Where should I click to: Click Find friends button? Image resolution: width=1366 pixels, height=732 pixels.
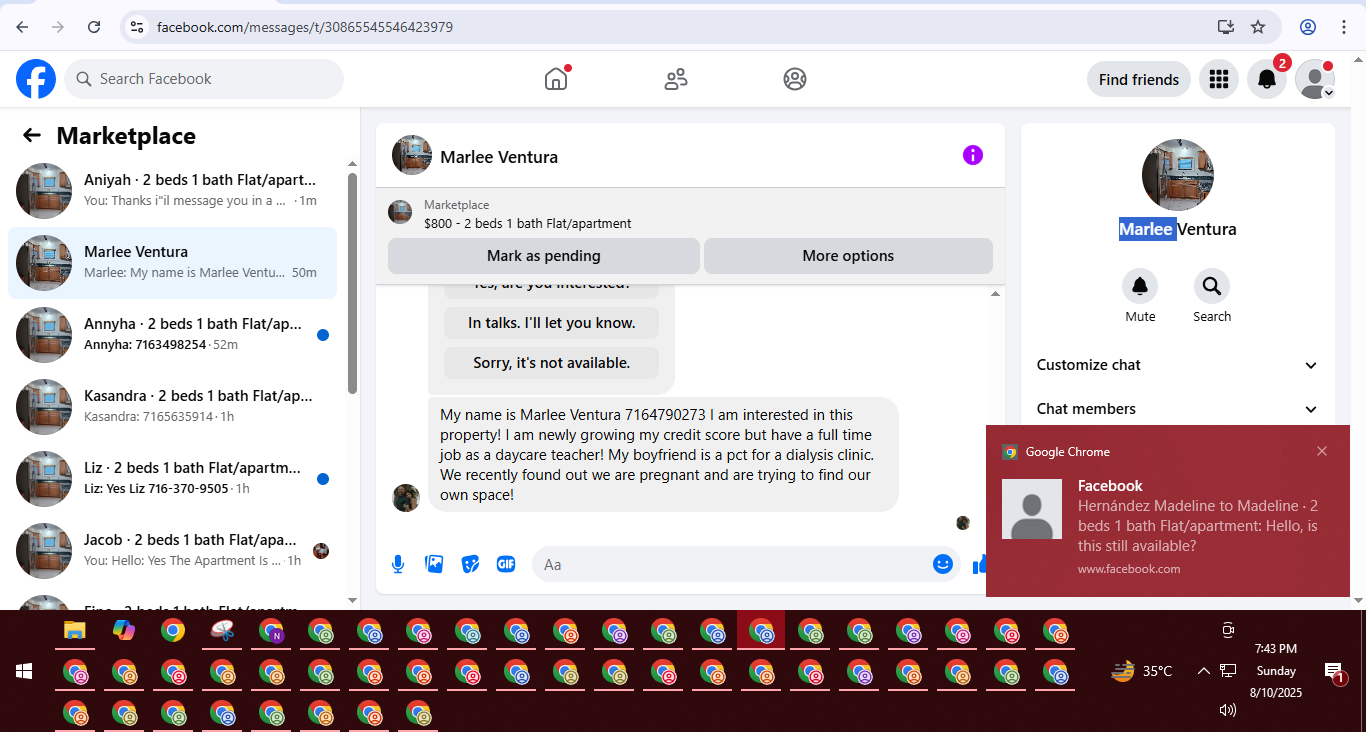coord(1139,79)
